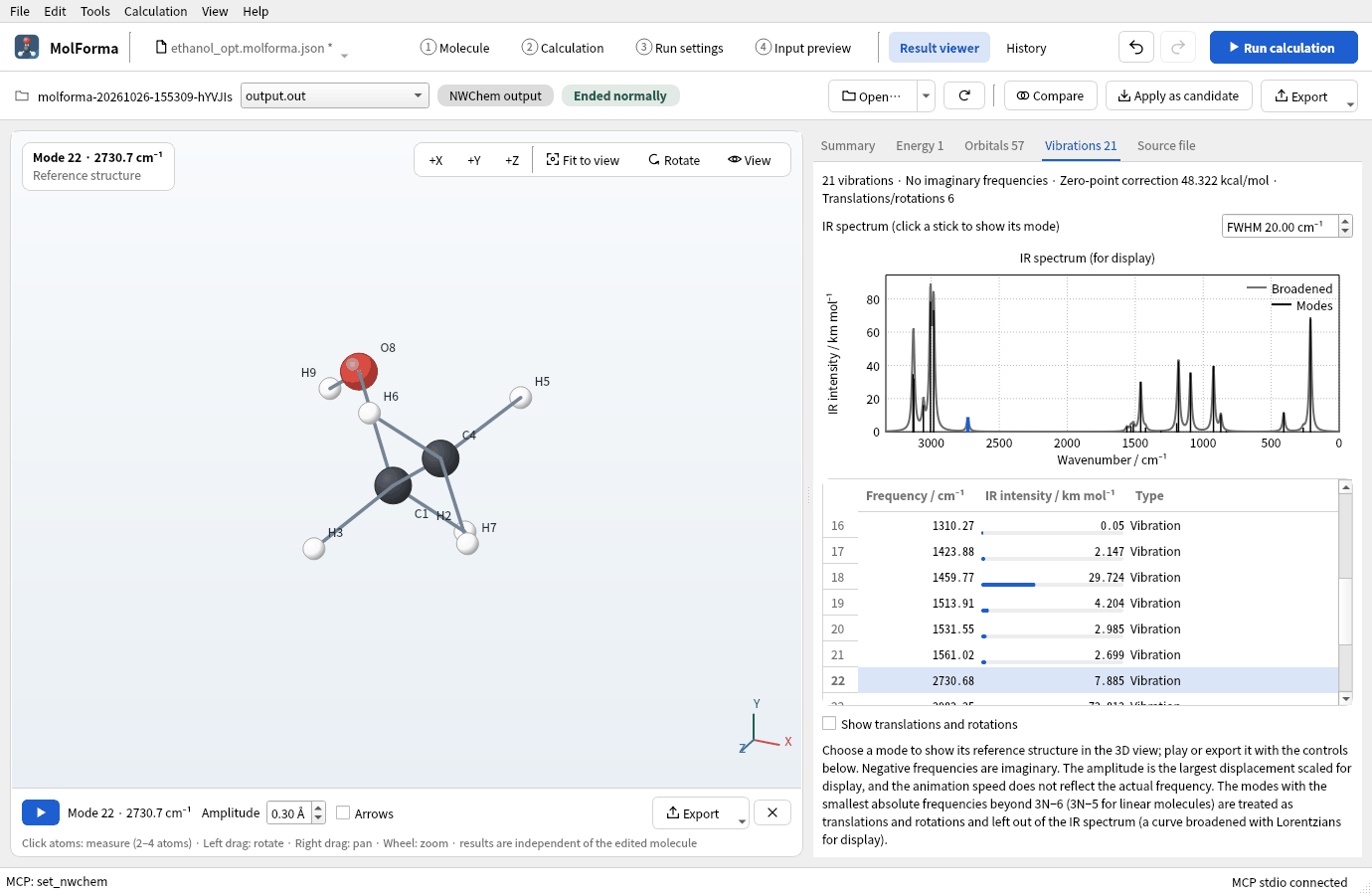Expand the file name dropdown chevron
The image size is (1372, 895).
pyautogui.click(x=344, y=56)
